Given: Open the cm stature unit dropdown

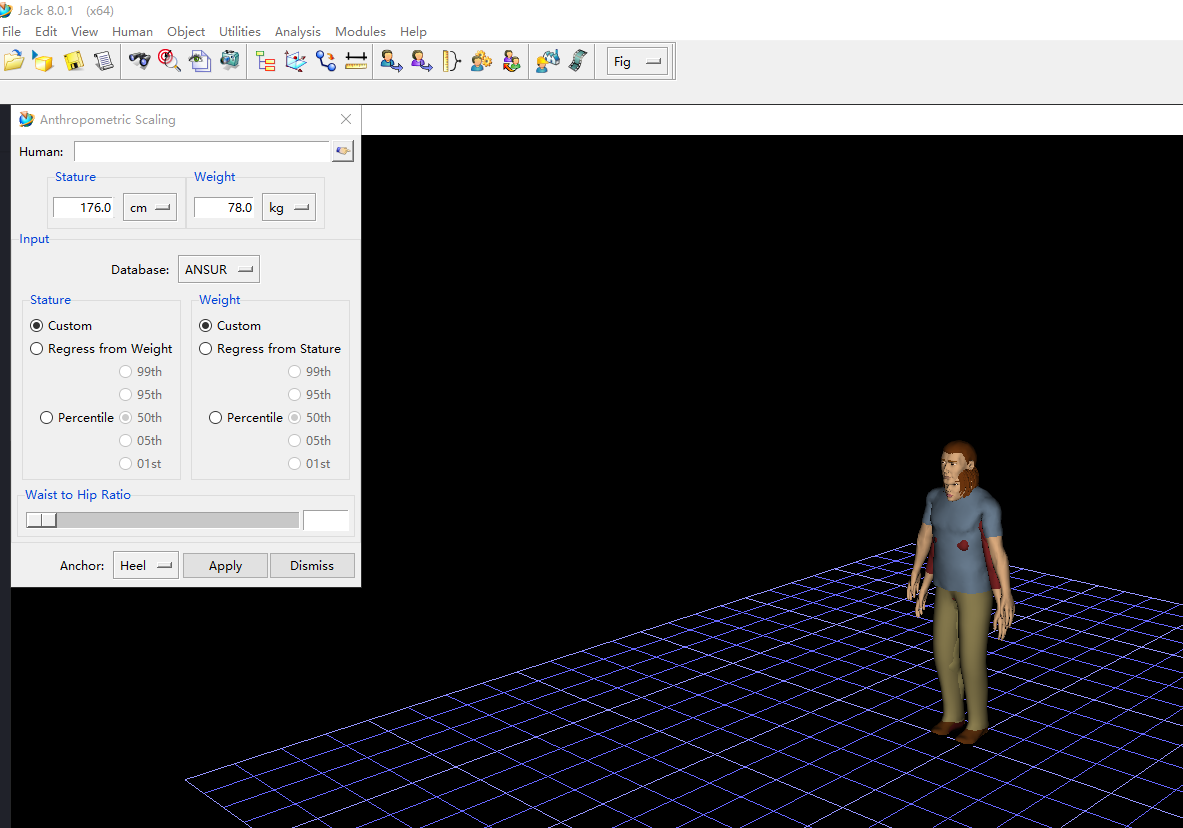Looking at the screenshot, I should (x=149, y=208).
